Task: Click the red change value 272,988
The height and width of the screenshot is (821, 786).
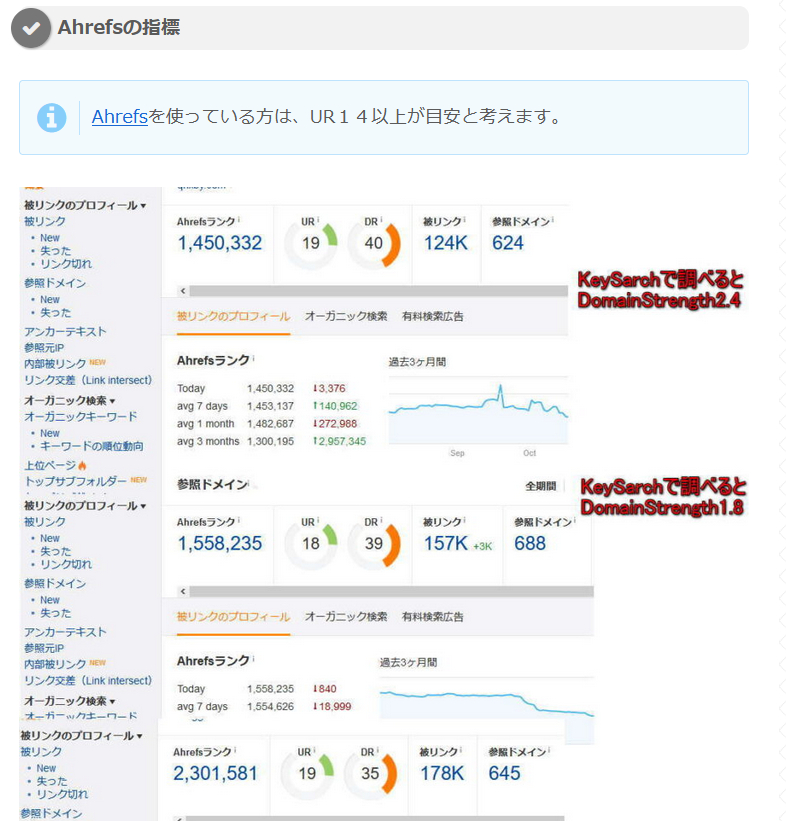Action: pyautogui.click(x=335, y=424)
